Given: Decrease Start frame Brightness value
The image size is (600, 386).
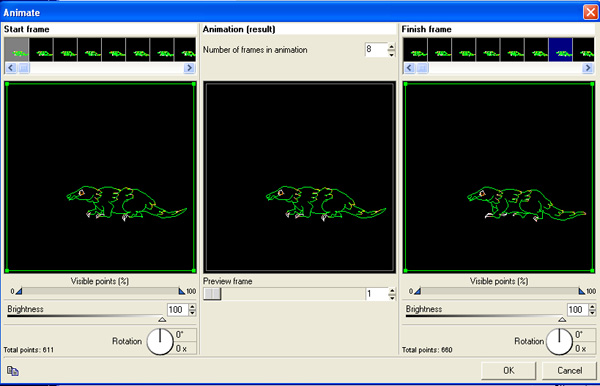Looking at the screenshot, I should (x=192, y=313).
